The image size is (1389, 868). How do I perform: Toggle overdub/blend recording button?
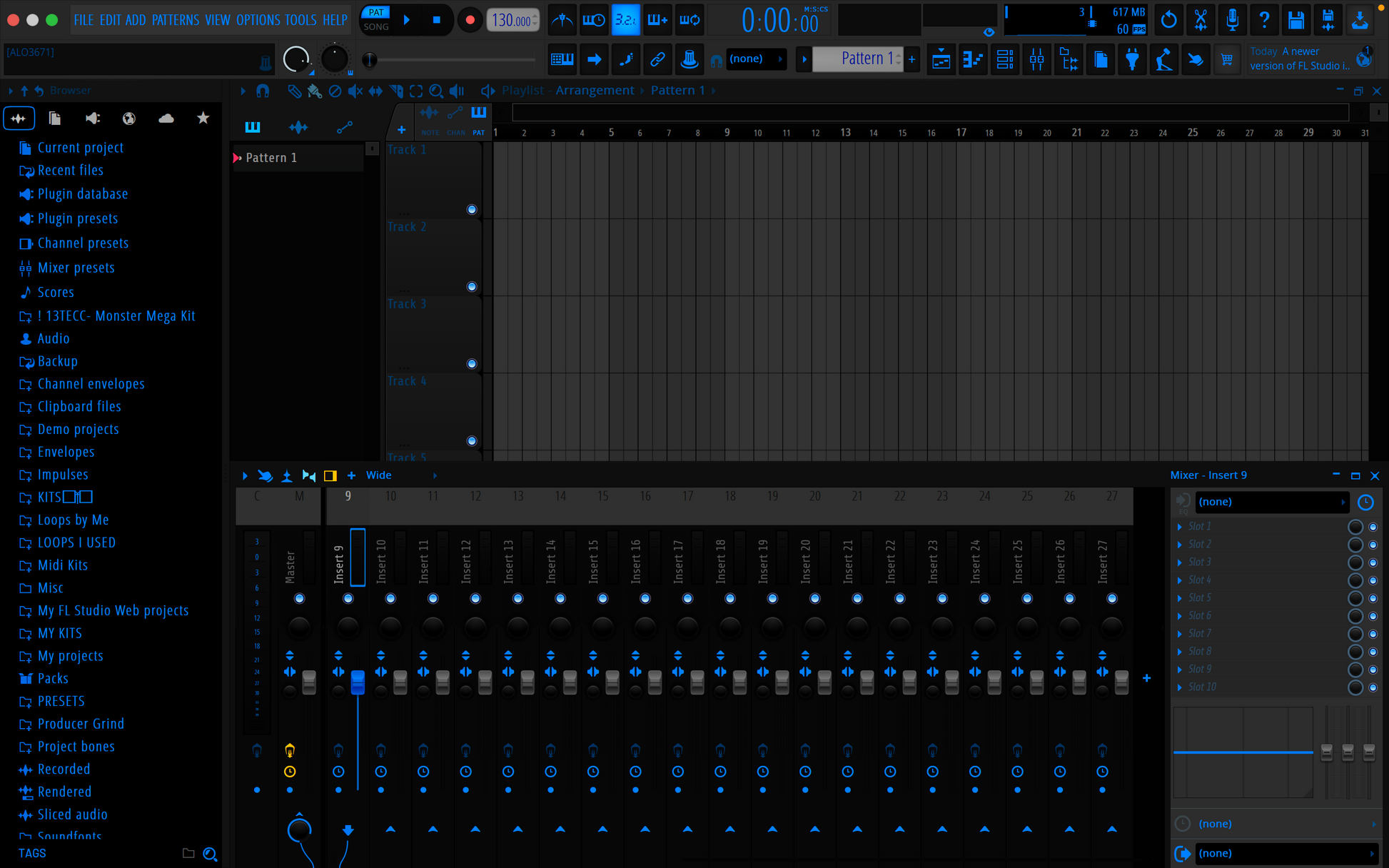(x=657, y=20)
